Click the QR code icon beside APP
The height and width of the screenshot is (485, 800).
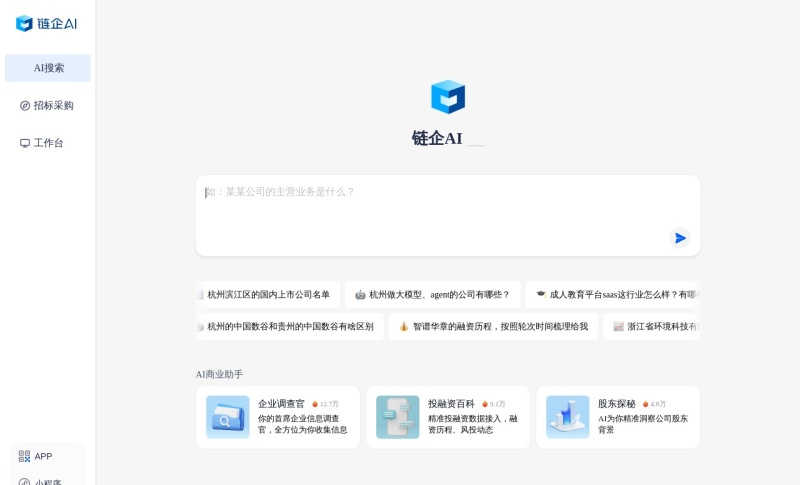tap(24, 456)
